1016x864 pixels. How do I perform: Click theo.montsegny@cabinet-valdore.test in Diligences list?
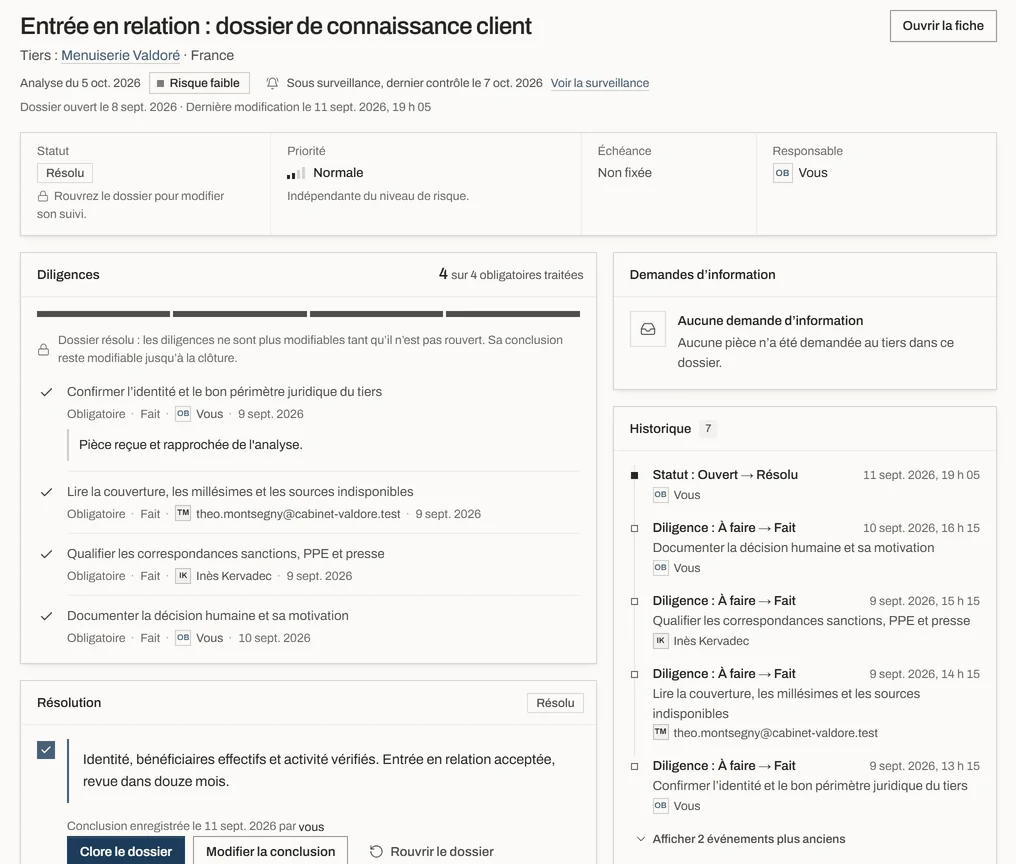point(298,514)
